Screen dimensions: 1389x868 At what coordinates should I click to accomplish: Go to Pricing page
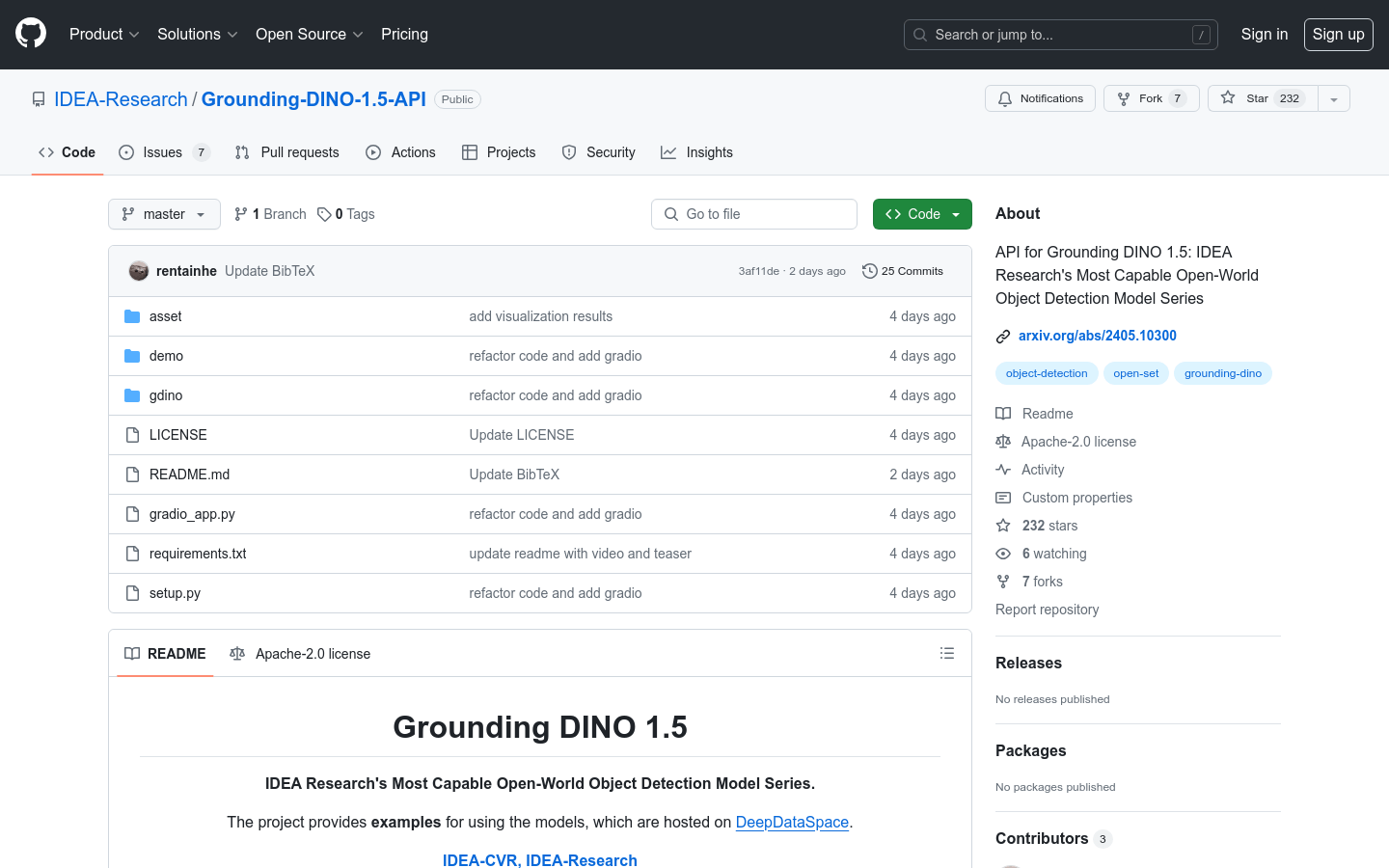(404, 34)
